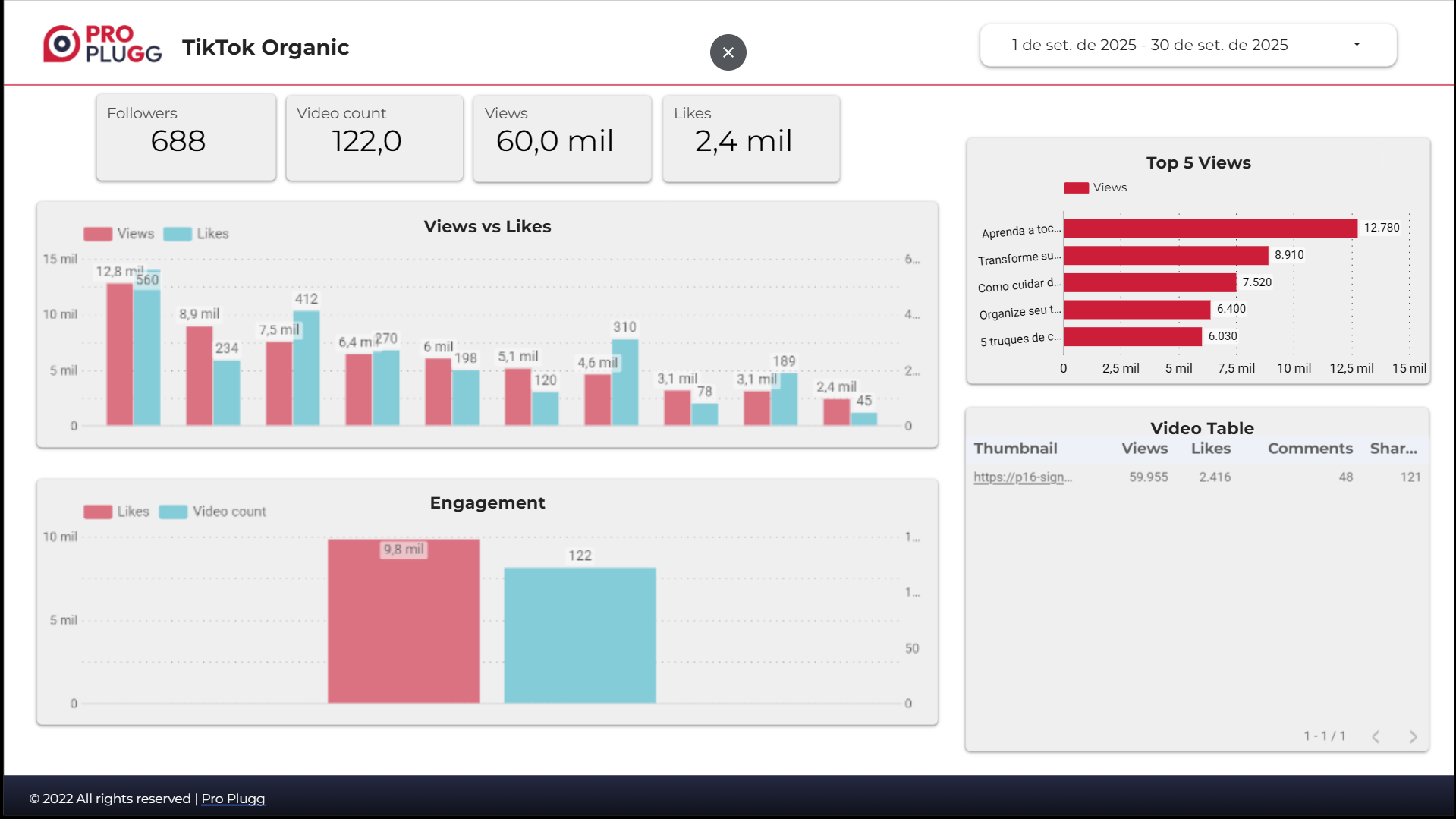Sort Video Table by Shares column
The image size is (1456, 819).
[x=1394, y=449]
